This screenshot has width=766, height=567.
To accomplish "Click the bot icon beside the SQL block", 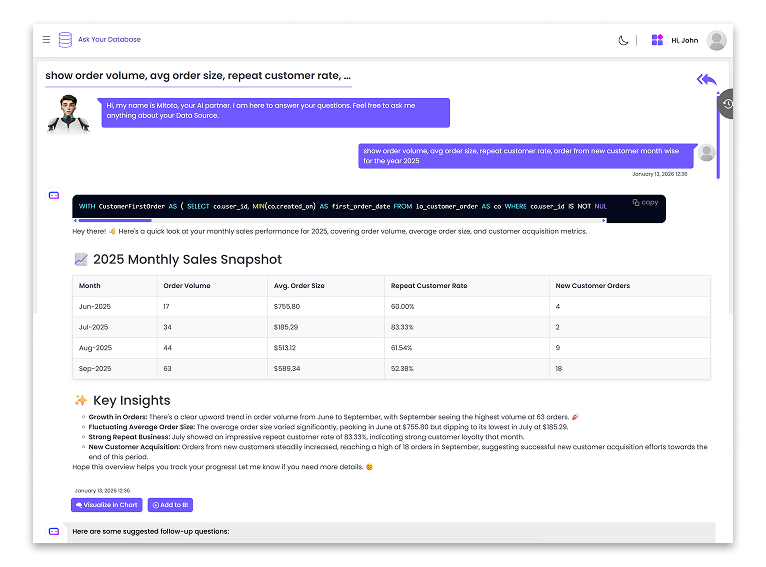I will coord(54,195).
